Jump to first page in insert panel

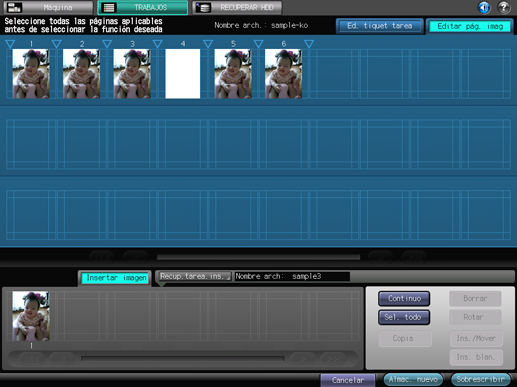click(31, 359)
